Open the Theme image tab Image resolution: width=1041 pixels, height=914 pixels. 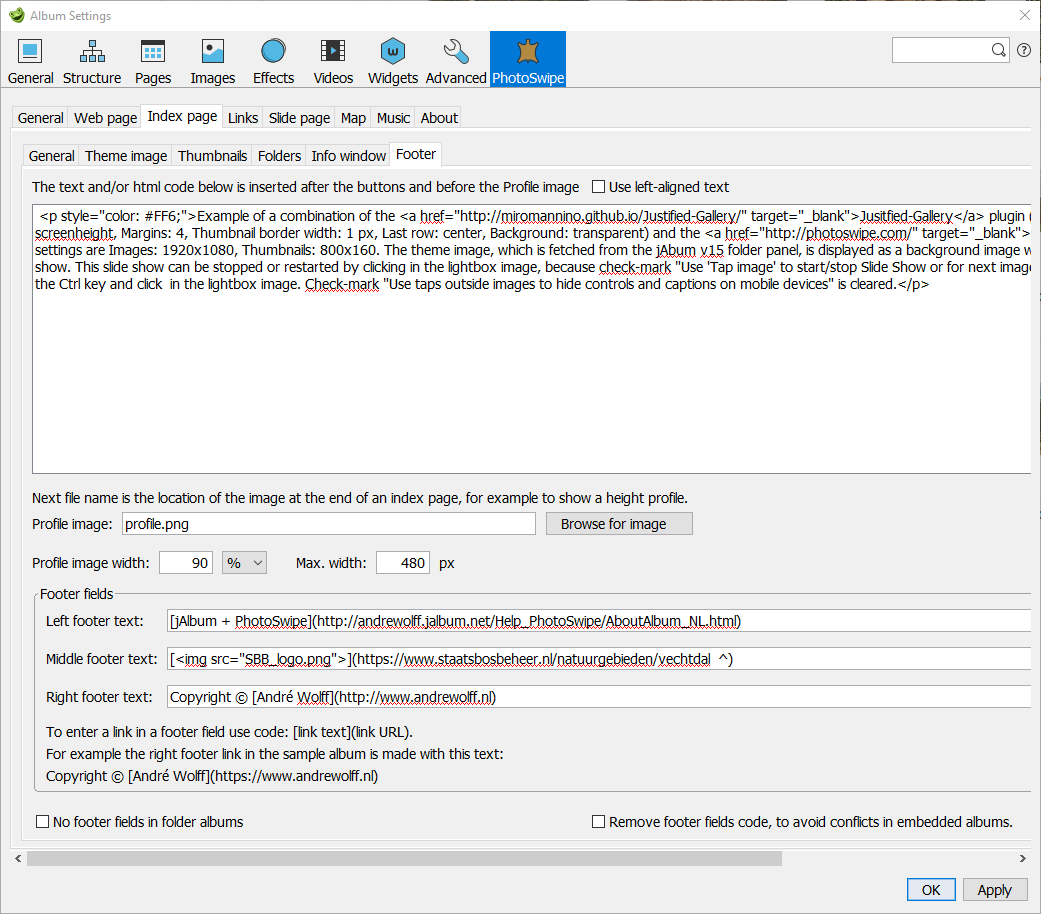pyautogui.click(x=125, y=155)
